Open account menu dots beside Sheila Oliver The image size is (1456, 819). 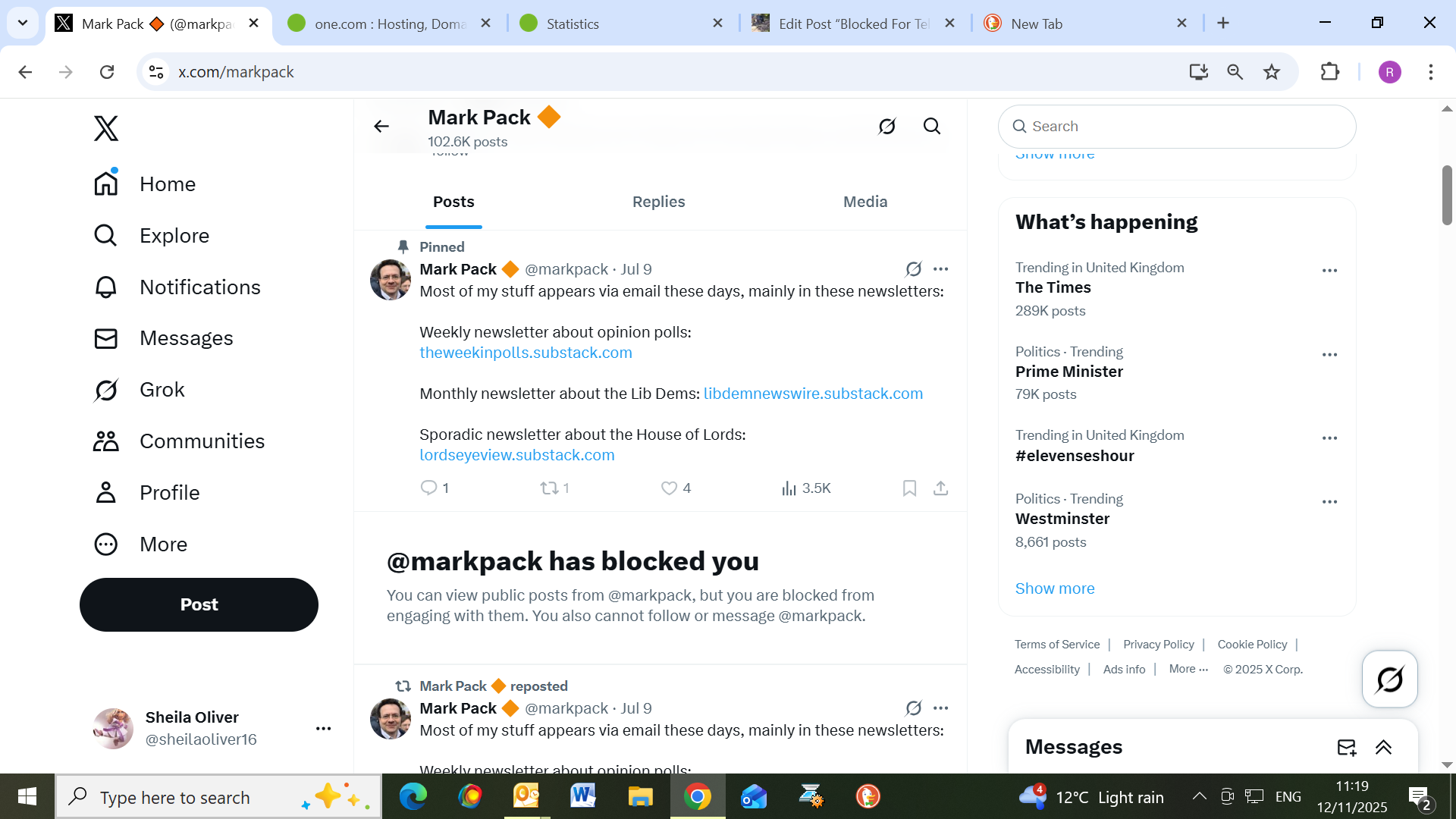click(x=323, y=729)
